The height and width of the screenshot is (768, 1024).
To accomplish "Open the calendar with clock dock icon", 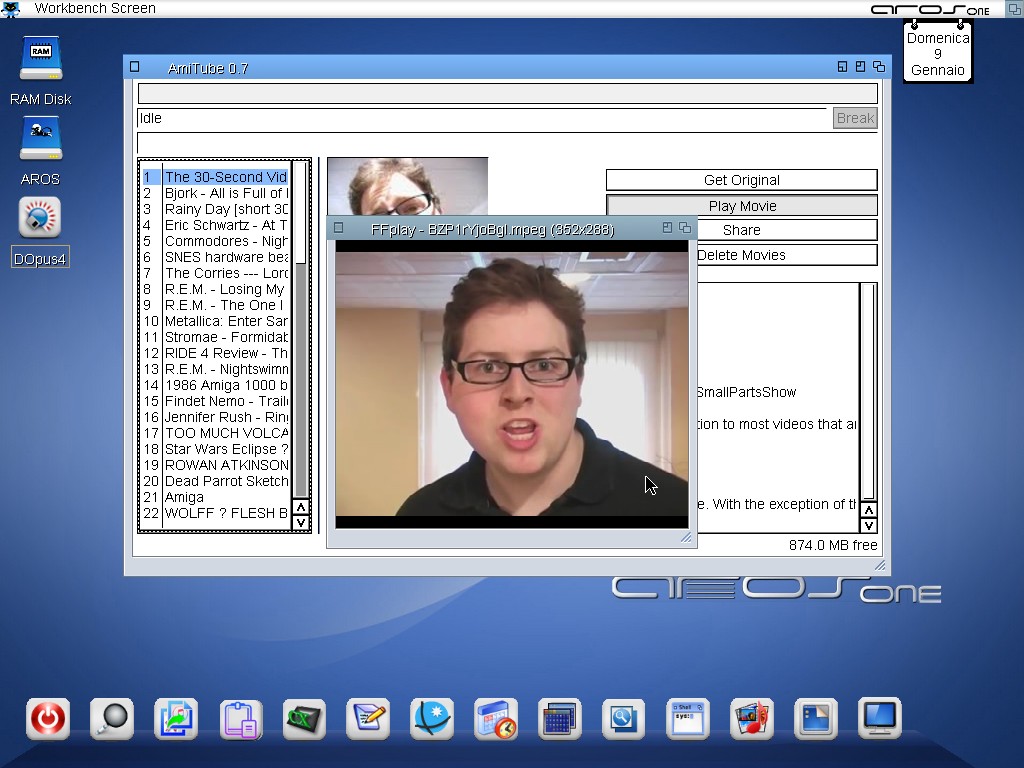I will [496, 719].
